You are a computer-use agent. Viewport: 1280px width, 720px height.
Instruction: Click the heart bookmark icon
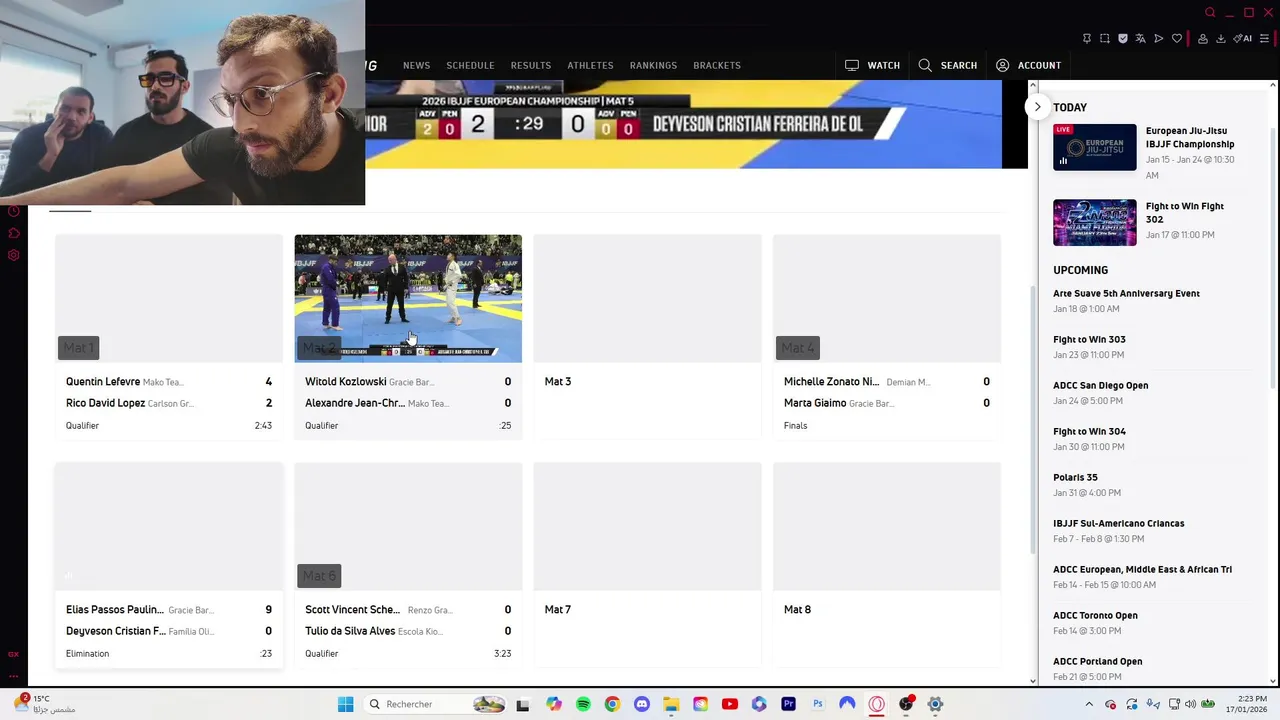click(x=1177, y=39)
